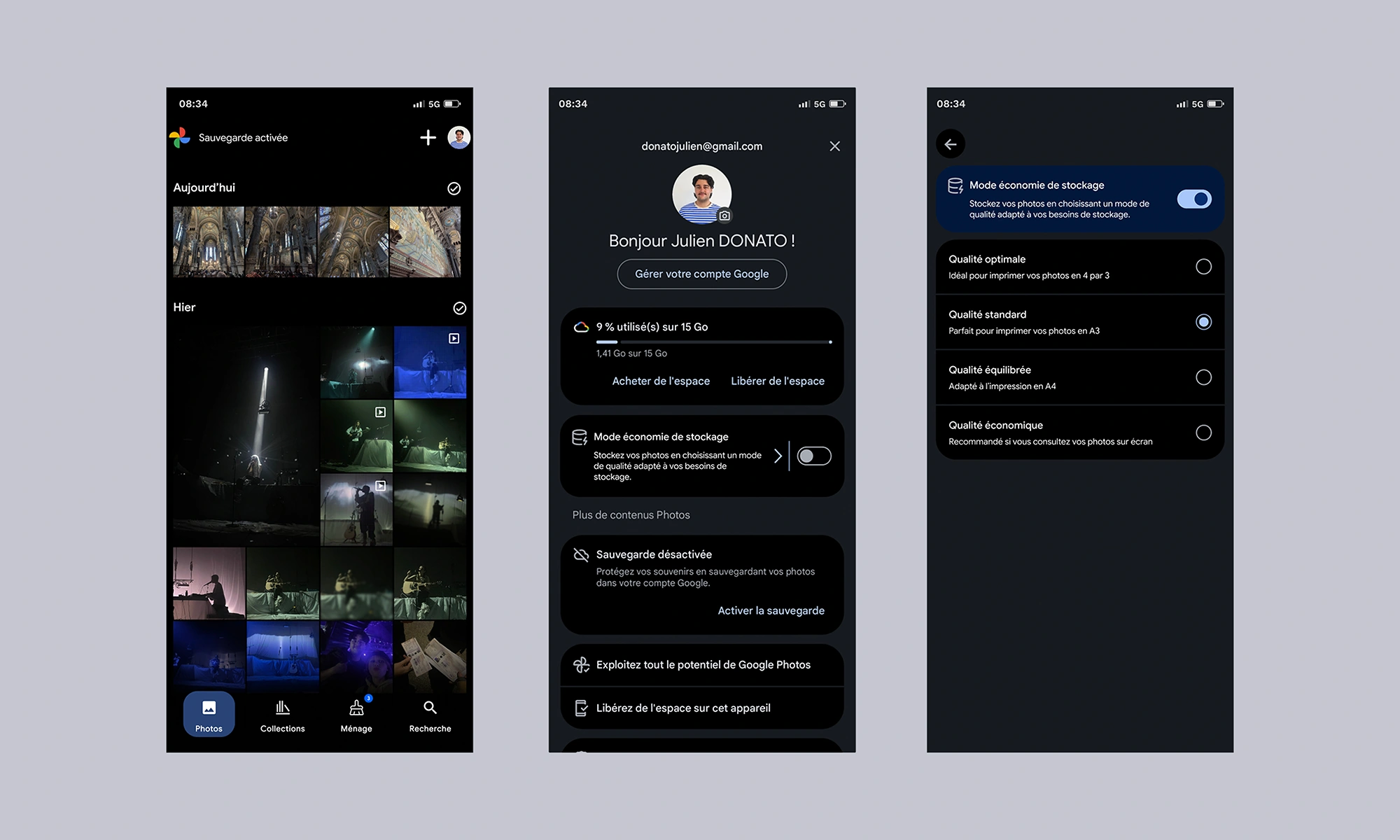Open the Photos tab
The width and height of the screenshot is (1400, 840).
(209, 714)
